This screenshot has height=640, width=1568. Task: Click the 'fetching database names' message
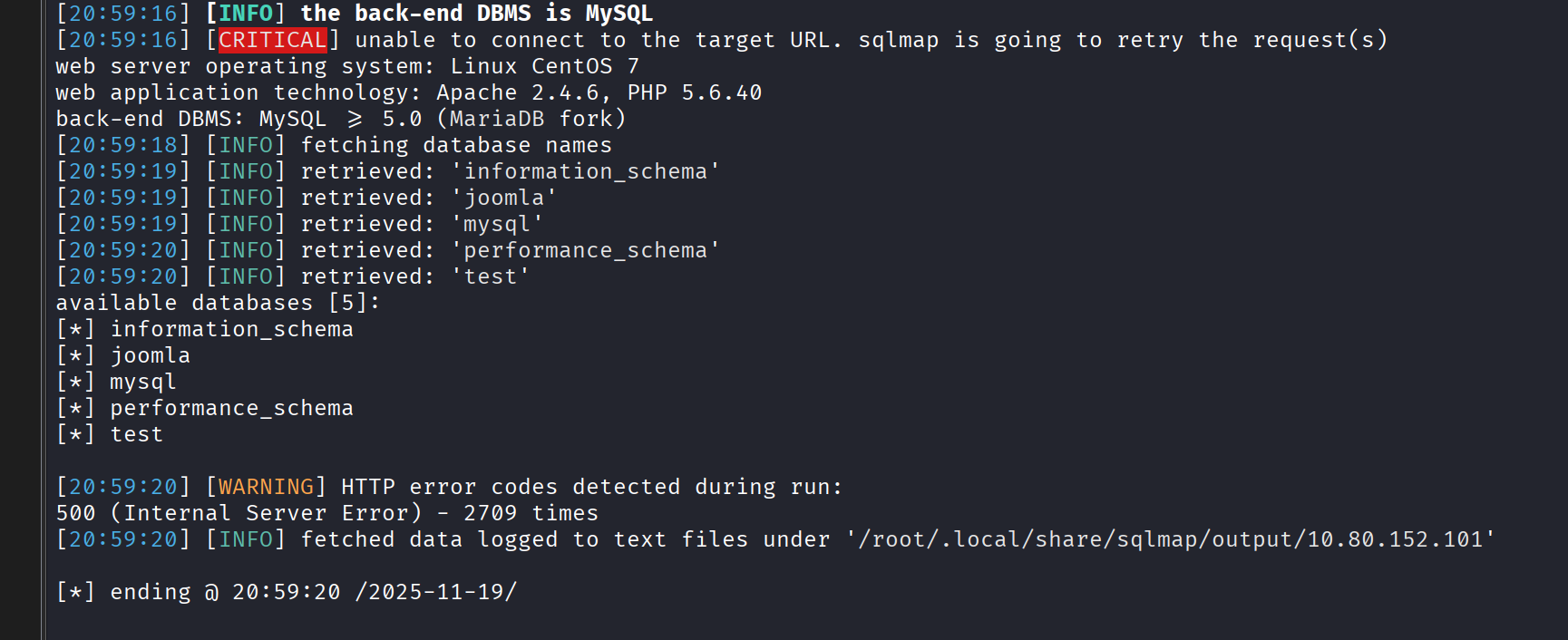(456, 145)
